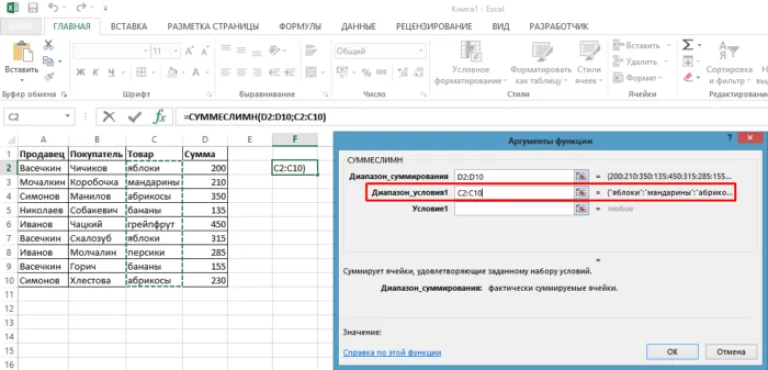This screenshot has height=370, width=768.
Task: Open the font name combo box
Action: (111, 51)
